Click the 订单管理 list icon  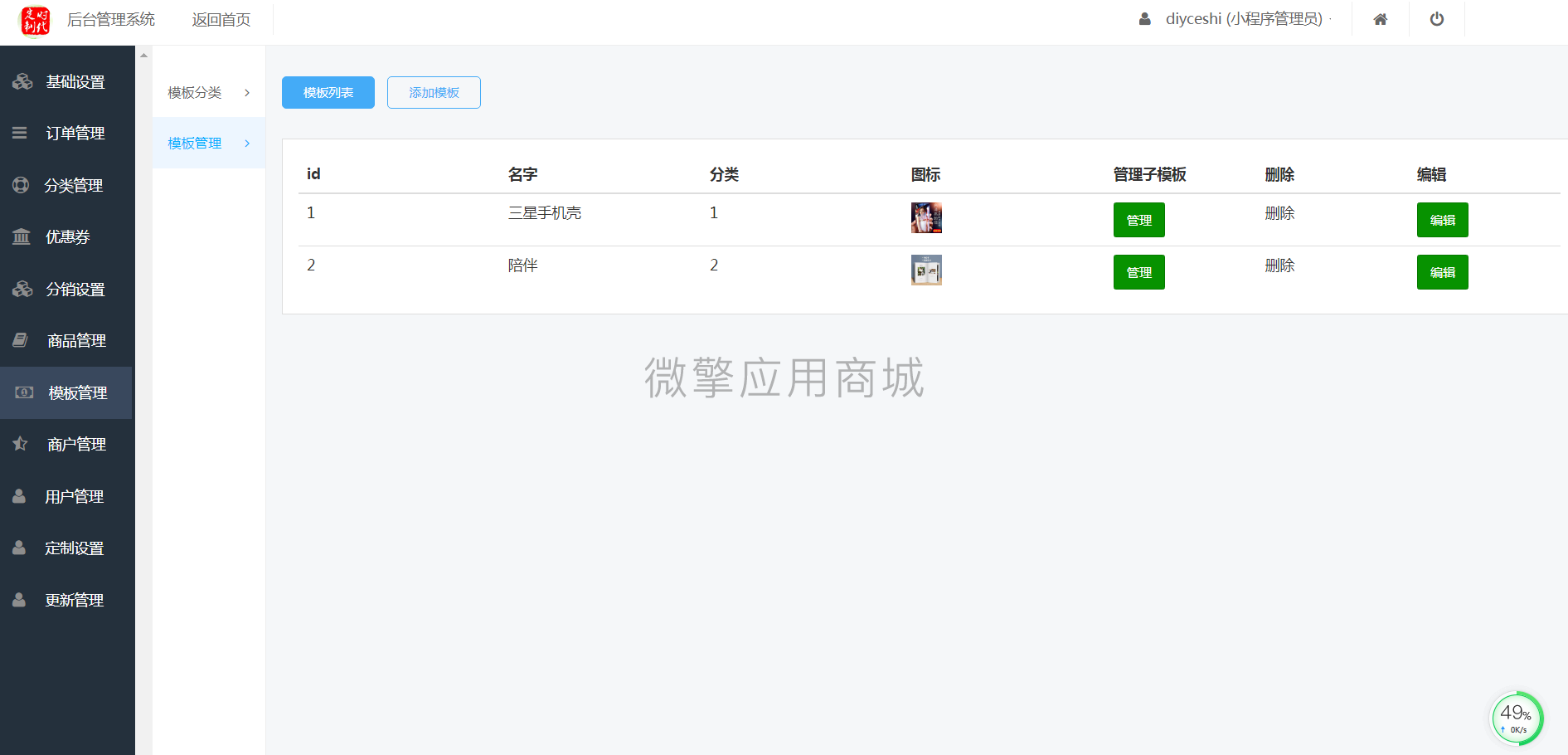[20, 133]
